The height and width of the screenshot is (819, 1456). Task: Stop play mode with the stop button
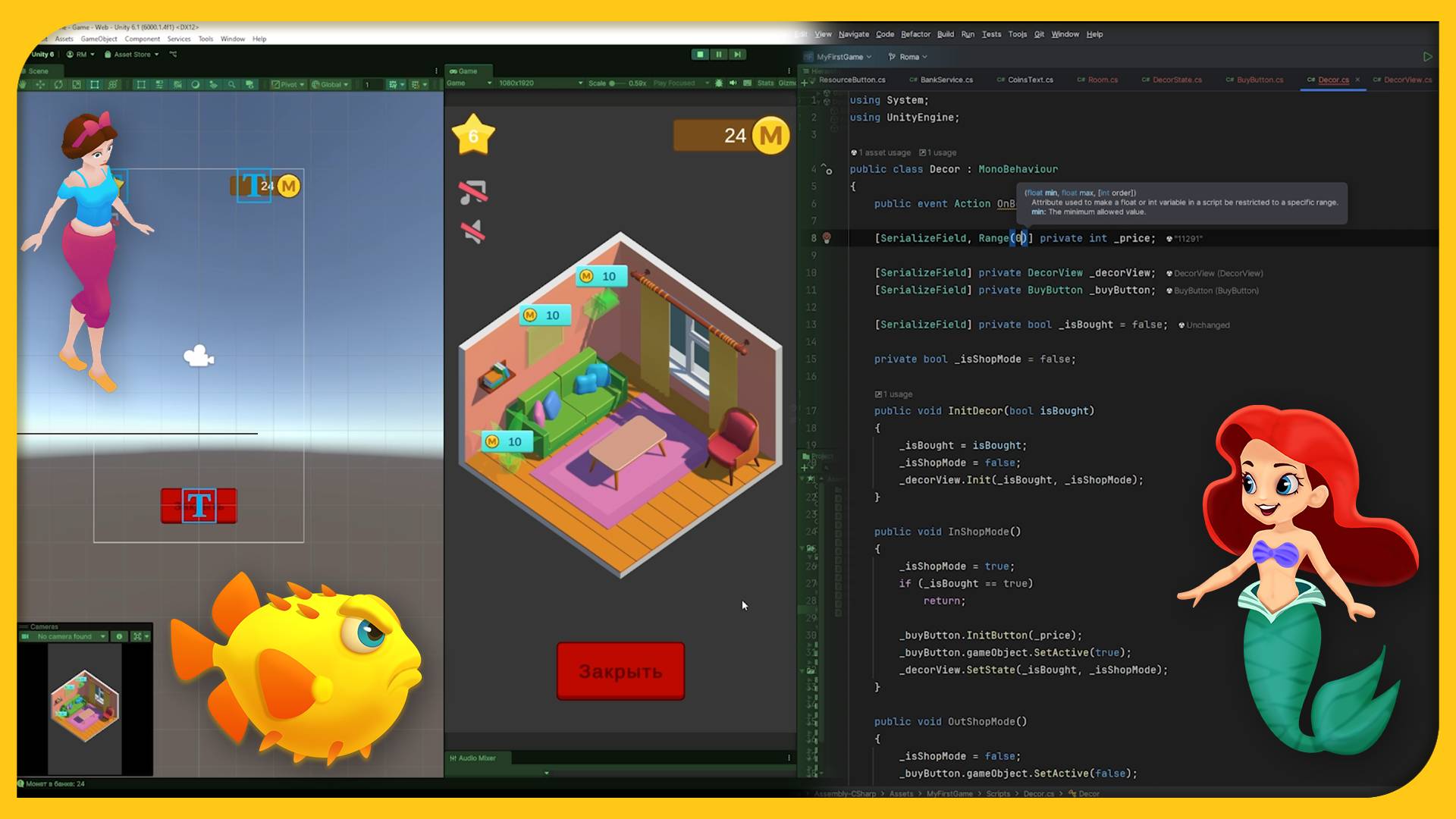[700, 54]
